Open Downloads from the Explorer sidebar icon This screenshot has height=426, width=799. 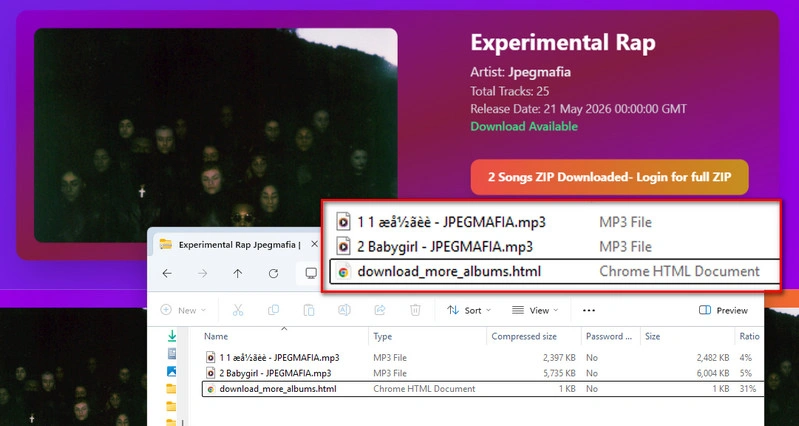(172, 335)
